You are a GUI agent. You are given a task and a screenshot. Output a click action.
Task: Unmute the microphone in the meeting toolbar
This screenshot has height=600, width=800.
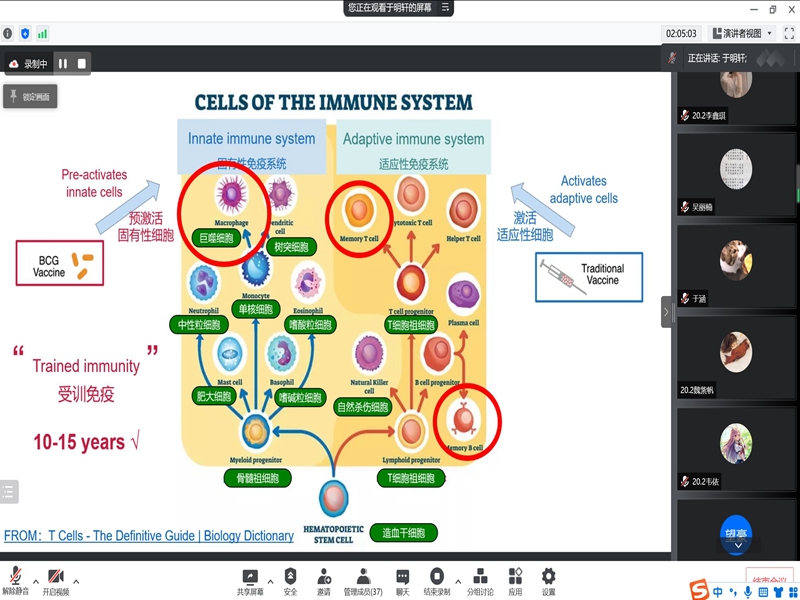(15, 578)
